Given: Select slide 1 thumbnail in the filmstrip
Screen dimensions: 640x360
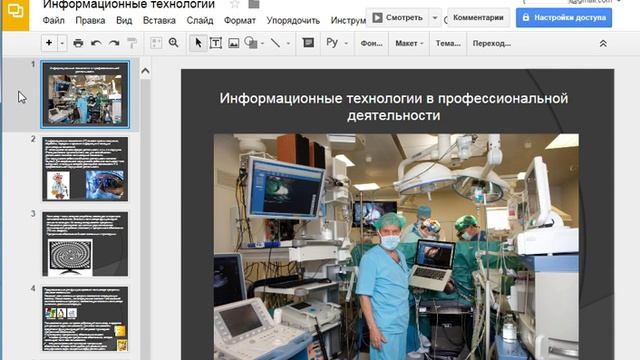Looking at the screenshot, I should click(x=85, y=94).
